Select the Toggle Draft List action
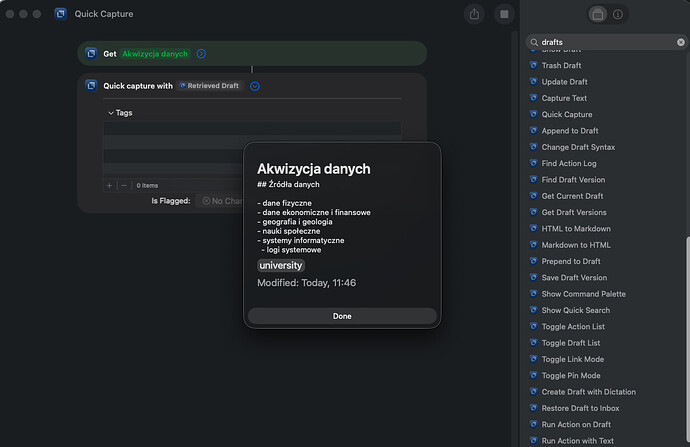Viewport: 690px width, 447px height. pos(571,343)
